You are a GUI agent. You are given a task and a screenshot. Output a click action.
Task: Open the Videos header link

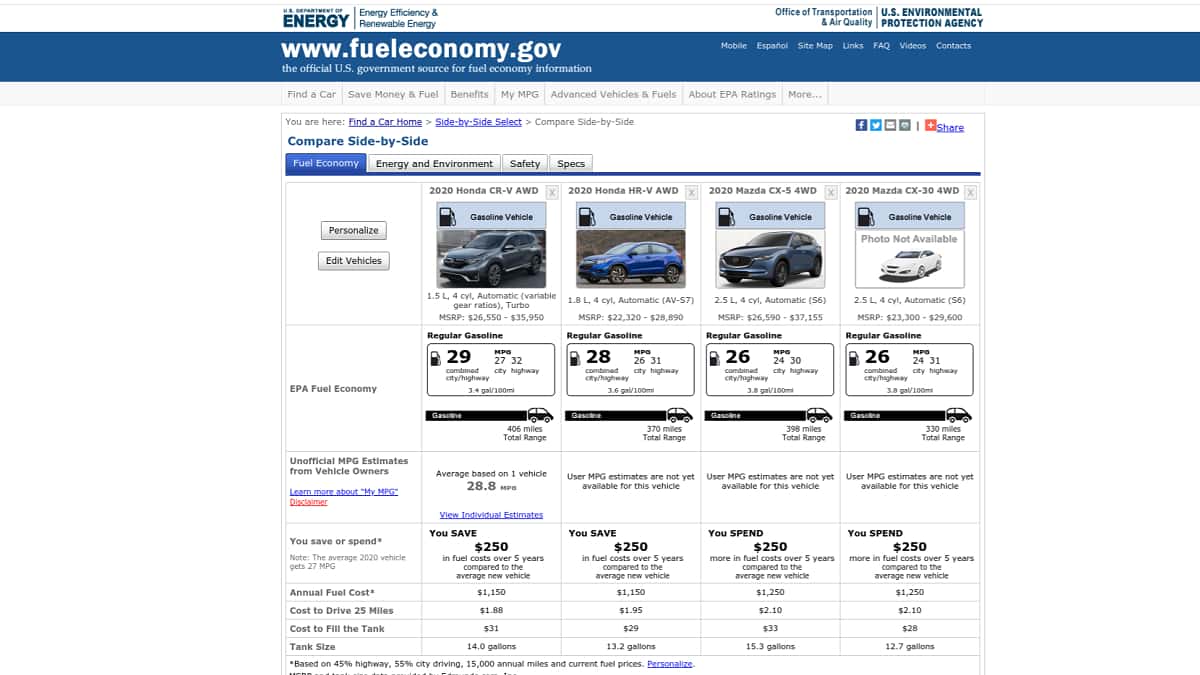point(913,46)
